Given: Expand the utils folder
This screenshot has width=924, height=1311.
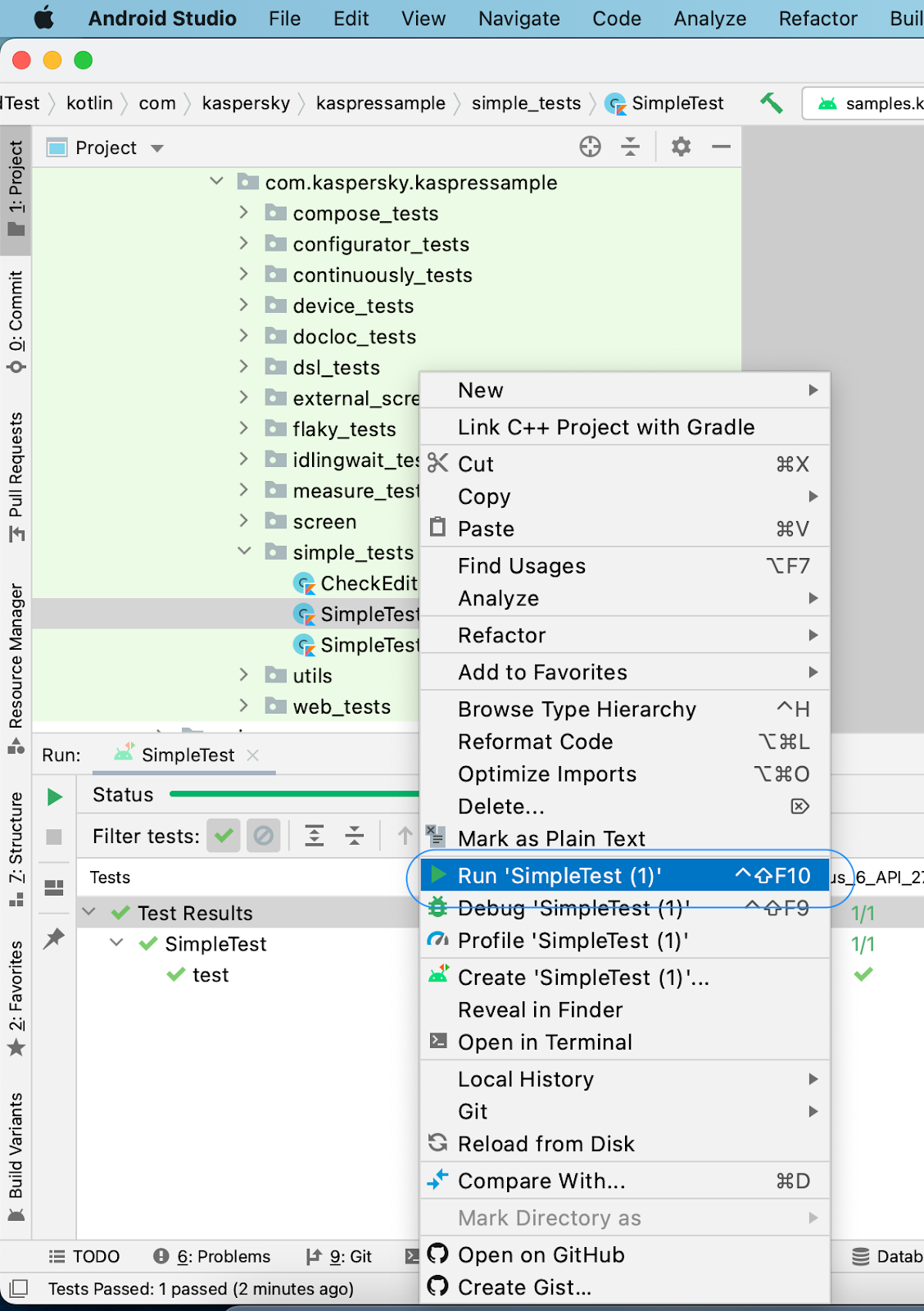Looking at the screenshot, I should tap(243, 675).
